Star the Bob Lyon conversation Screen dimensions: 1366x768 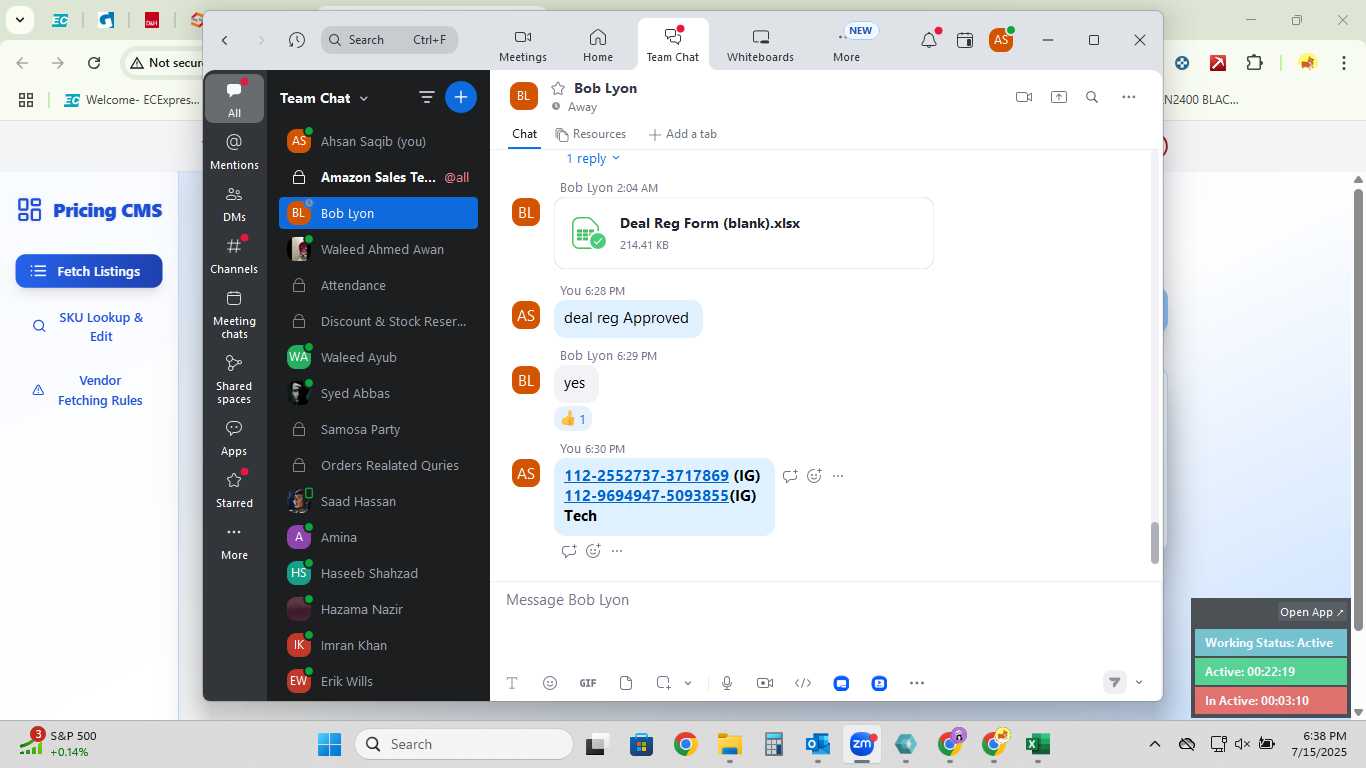click(559, 88)
